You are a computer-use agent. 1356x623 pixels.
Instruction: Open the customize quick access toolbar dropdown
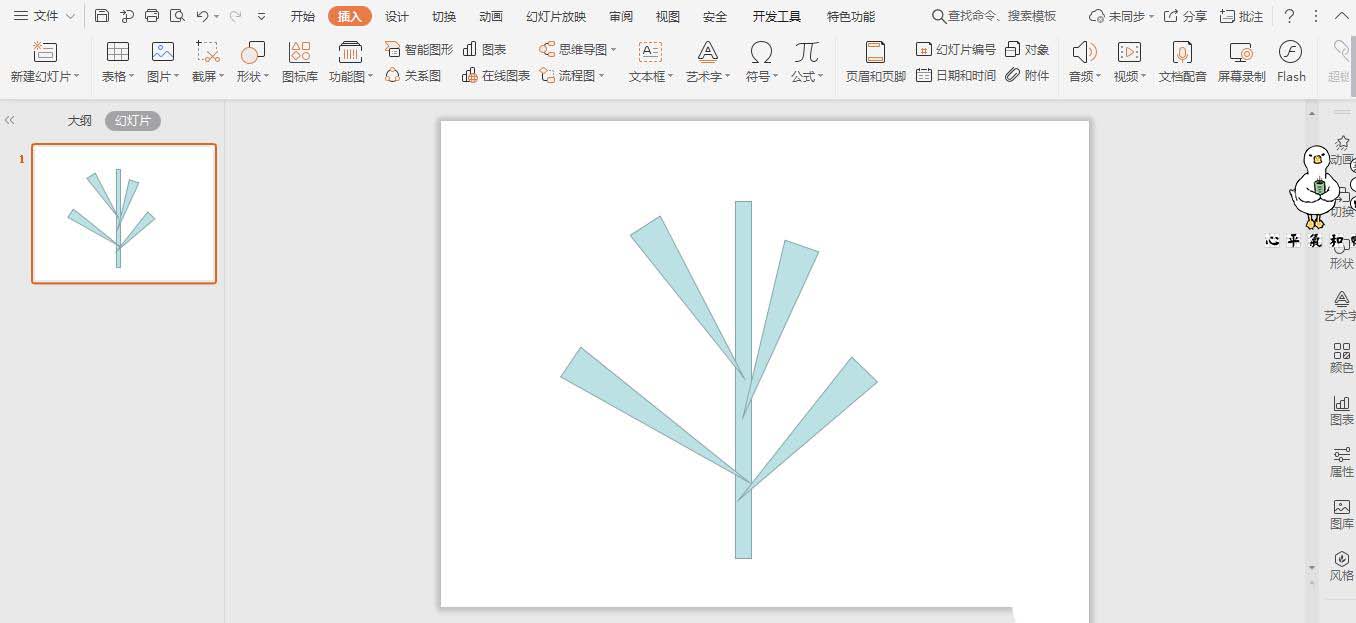(x=262, y=17)
